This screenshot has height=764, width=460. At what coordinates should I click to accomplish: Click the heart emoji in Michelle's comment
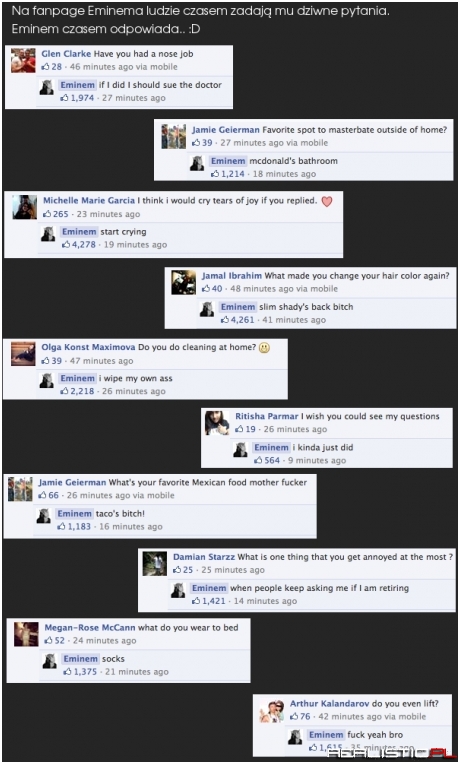coord(327,201)
